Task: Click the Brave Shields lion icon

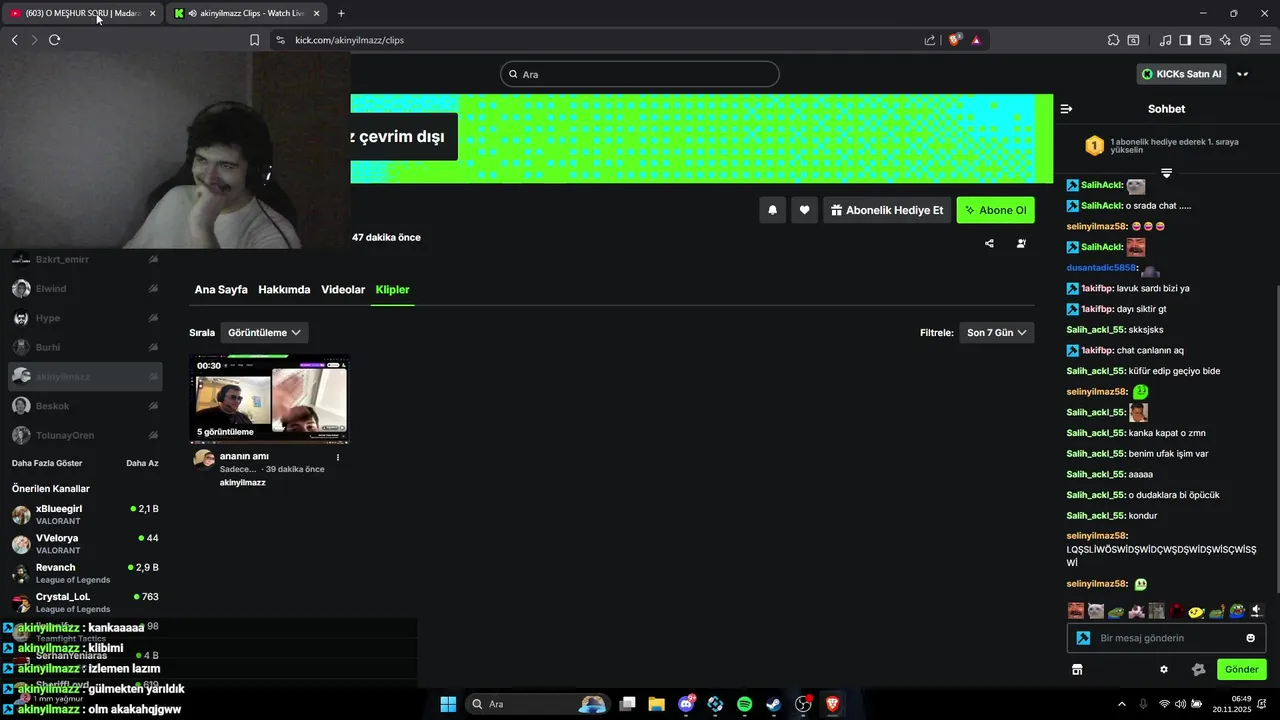Action: coord(955,40)
